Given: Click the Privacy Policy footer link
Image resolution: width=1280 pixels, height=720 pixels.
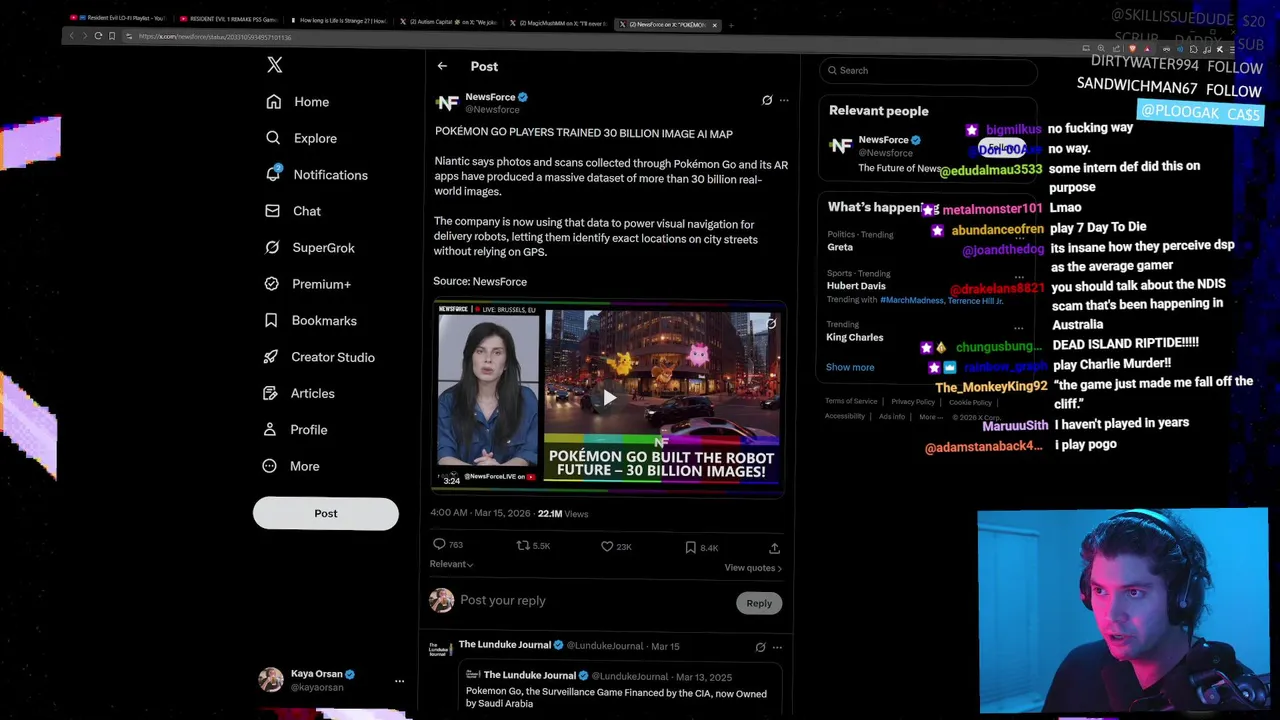Looking at the screenshot, I should (913, 401).
